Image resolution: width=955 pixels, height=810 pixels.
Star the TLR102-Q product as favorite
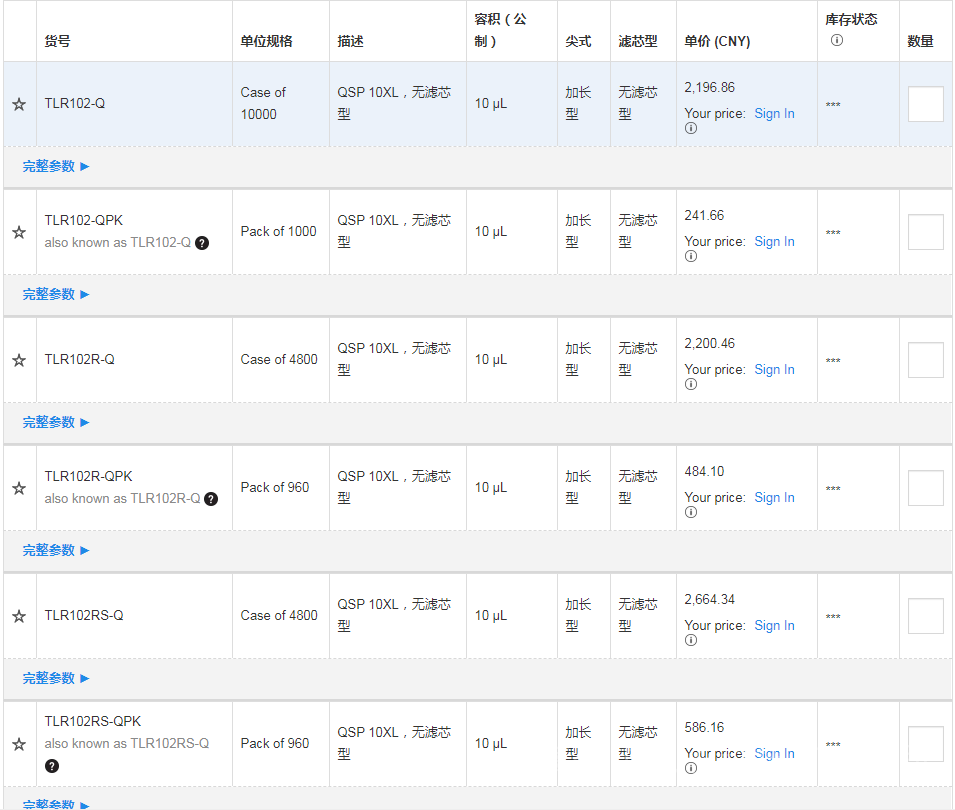tap(19, 104)
